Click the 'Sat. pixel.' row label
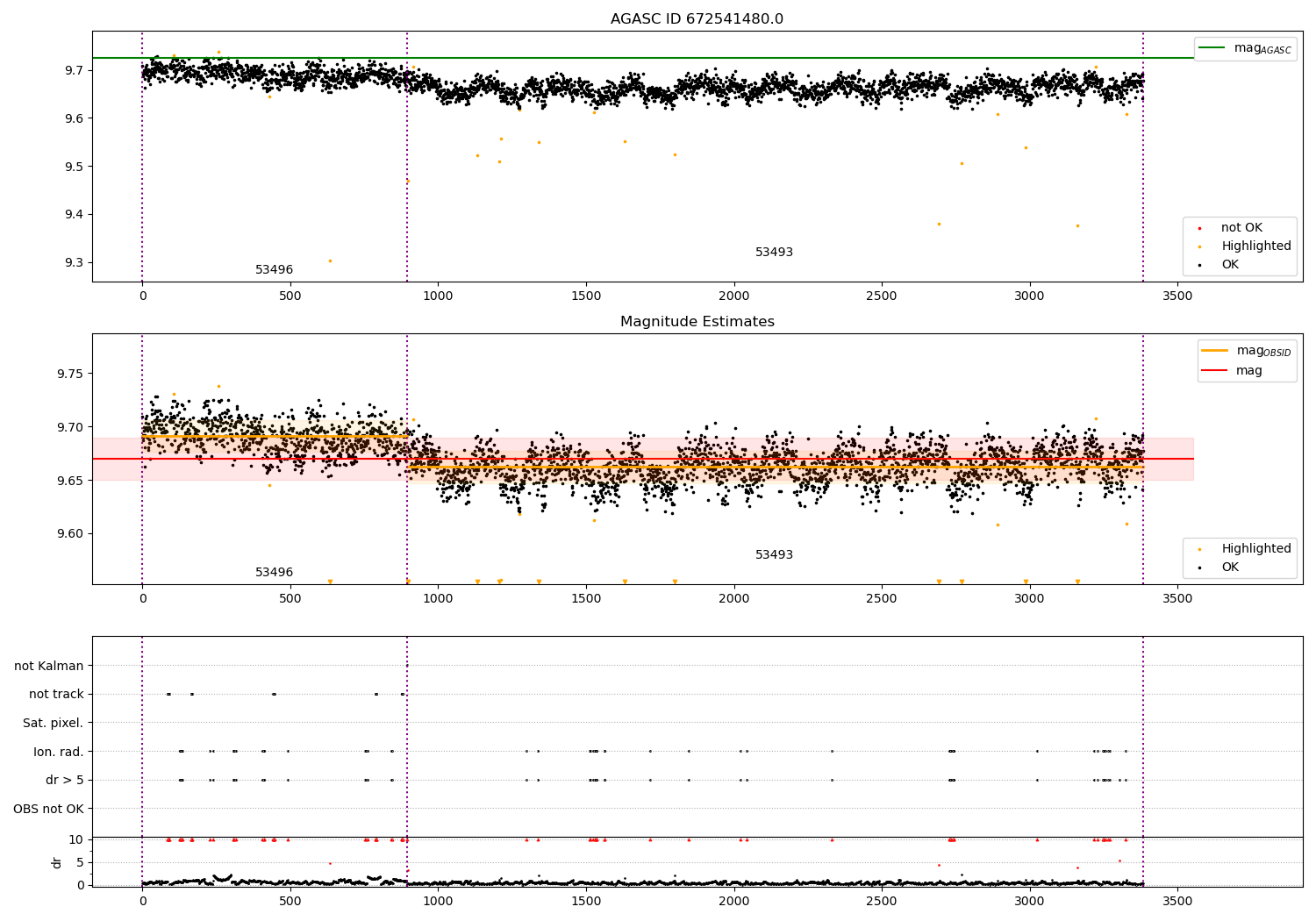Viewport: 1316px width, 921px height. pyautogui.click(x=54, y=724)
